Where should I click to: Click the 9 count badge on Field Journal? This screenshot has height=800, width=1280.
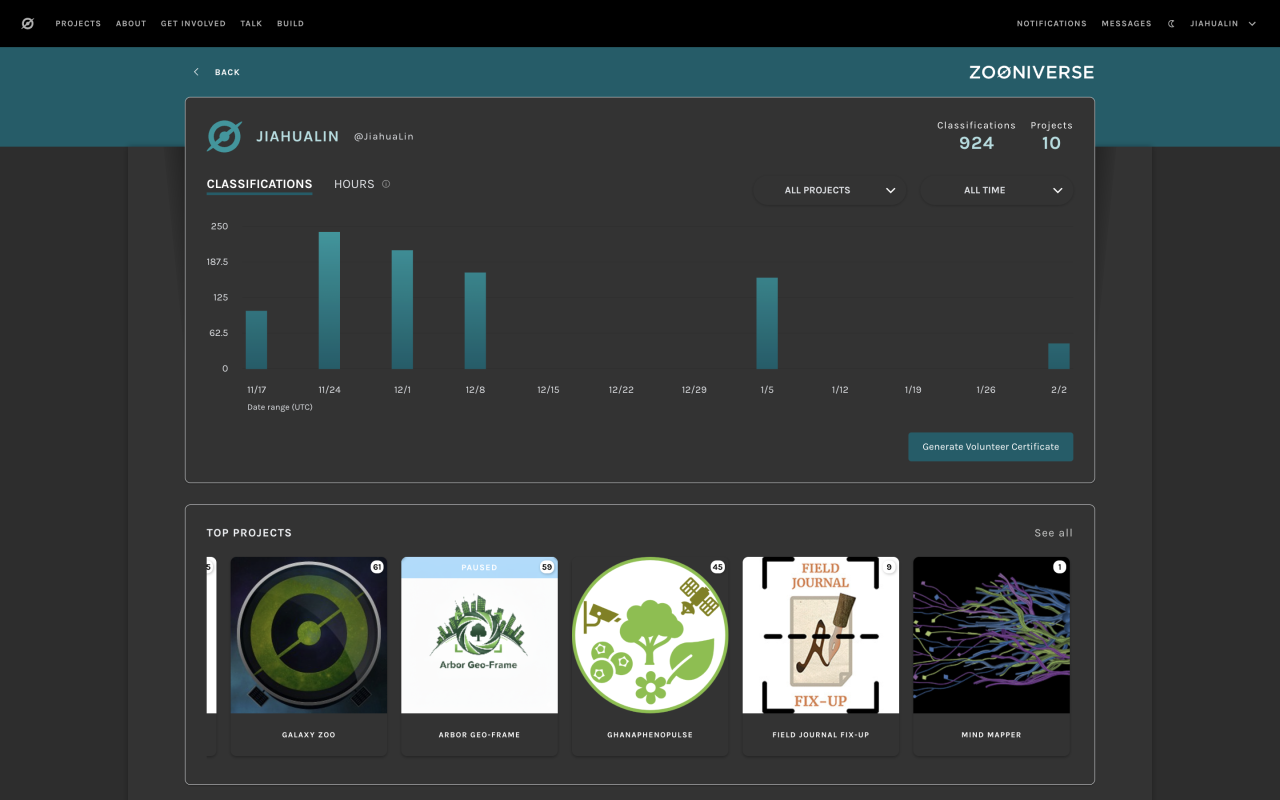pos(889,567)
